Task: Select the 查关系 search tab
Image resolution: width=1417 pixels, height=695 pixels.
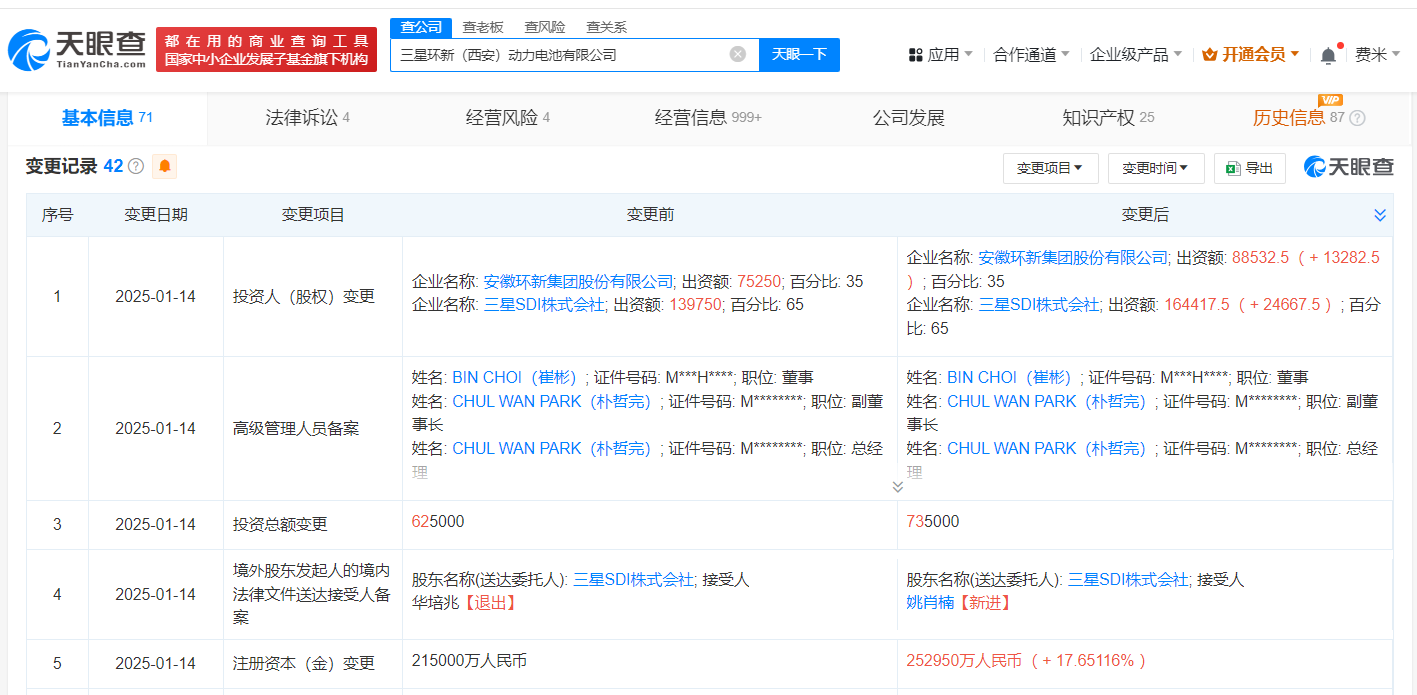Action: click(606, 27)
